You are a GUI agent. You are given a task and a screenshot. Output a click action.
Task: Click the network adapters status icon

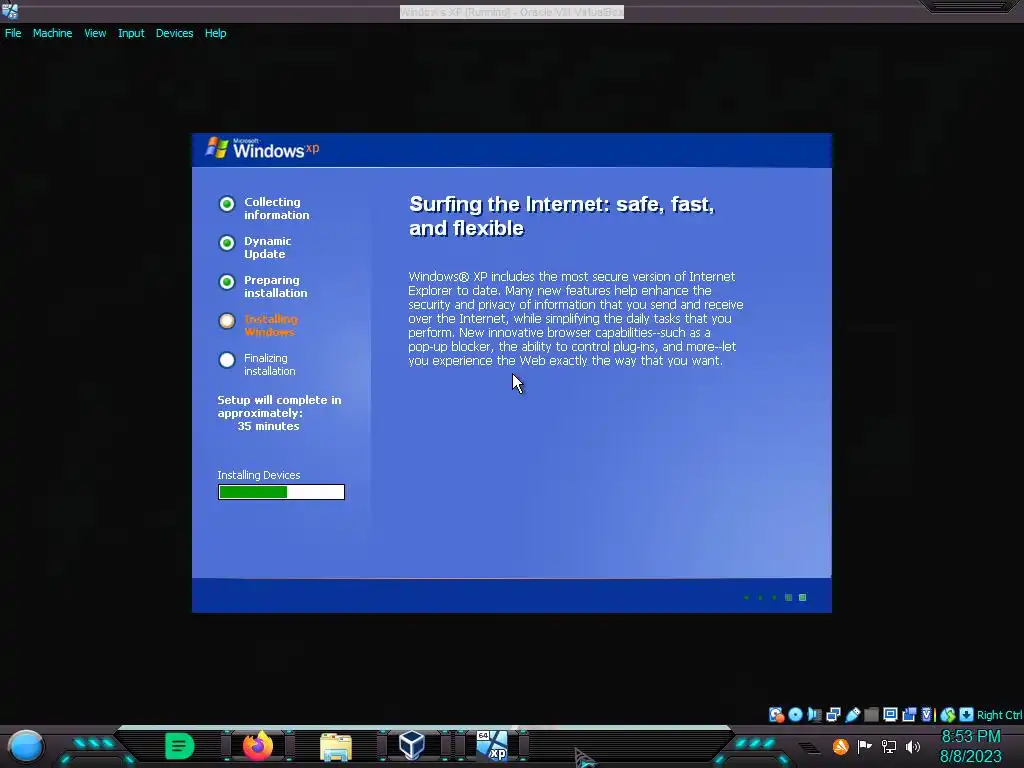pos(833,714)
